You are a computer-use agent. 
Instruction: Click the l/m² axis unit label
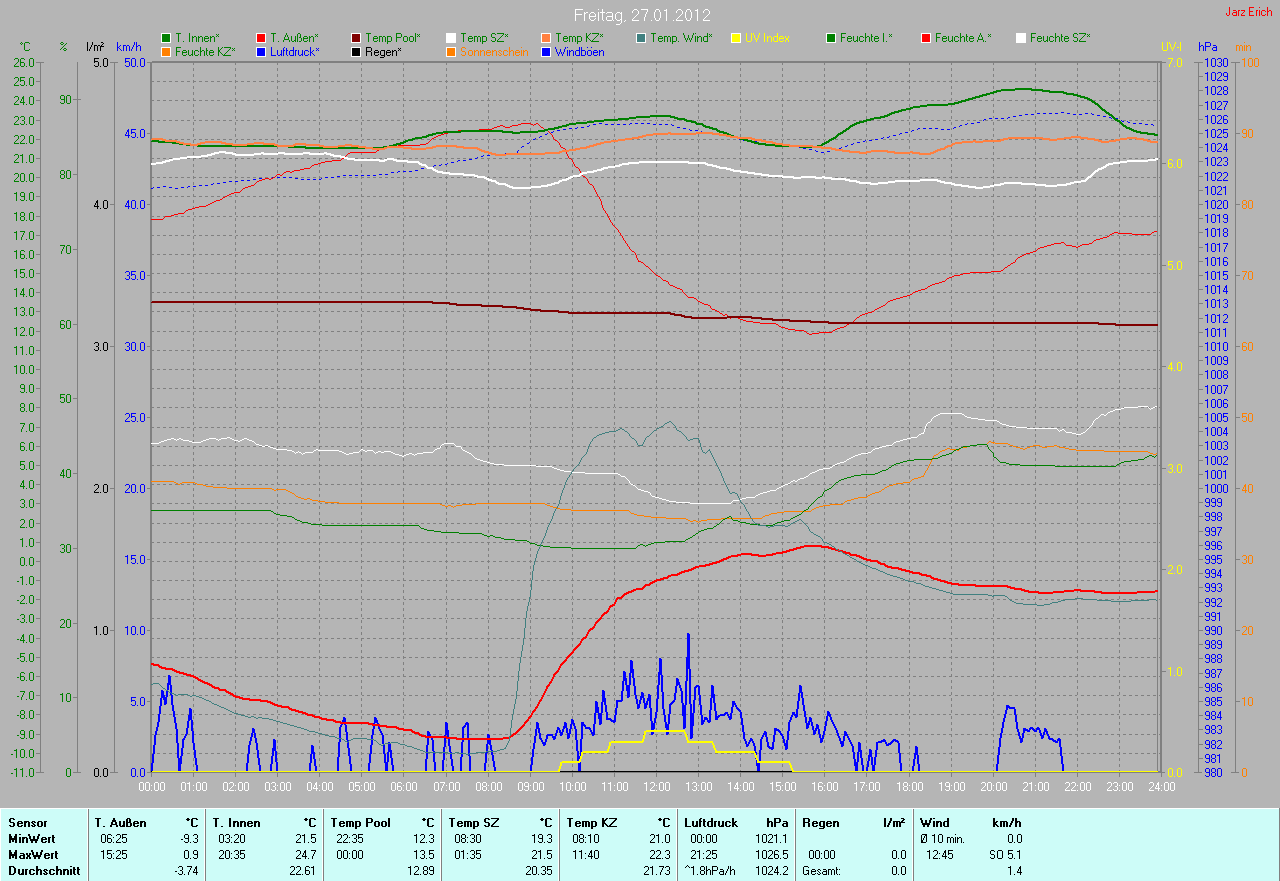95,47
